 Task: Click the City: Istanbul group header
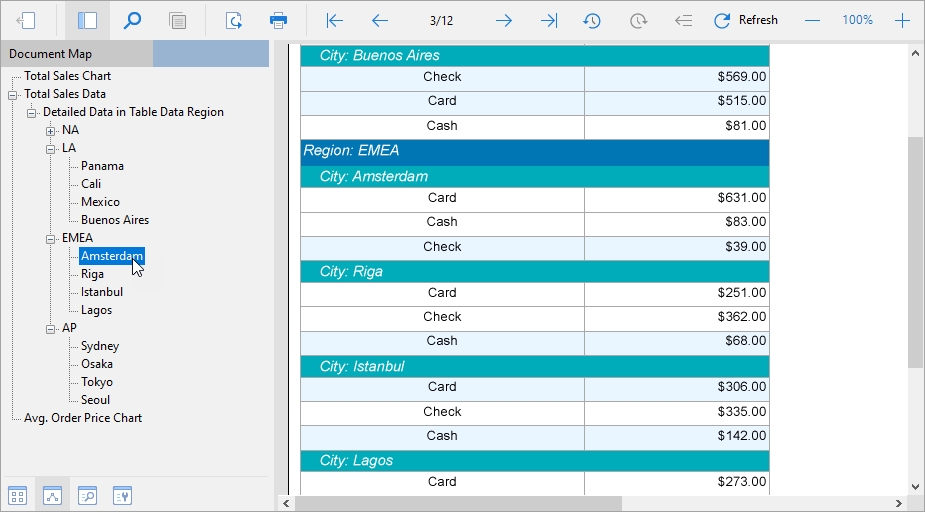[535, 366]
